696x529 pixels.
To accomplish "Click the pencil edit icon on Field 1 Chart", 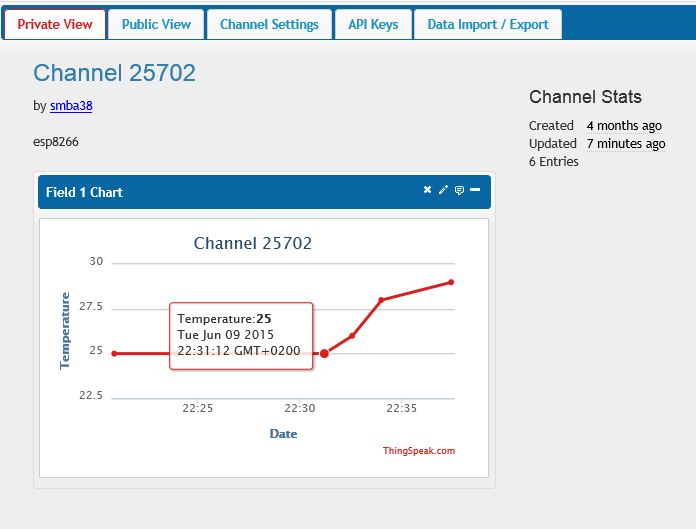I will (443, 190).
